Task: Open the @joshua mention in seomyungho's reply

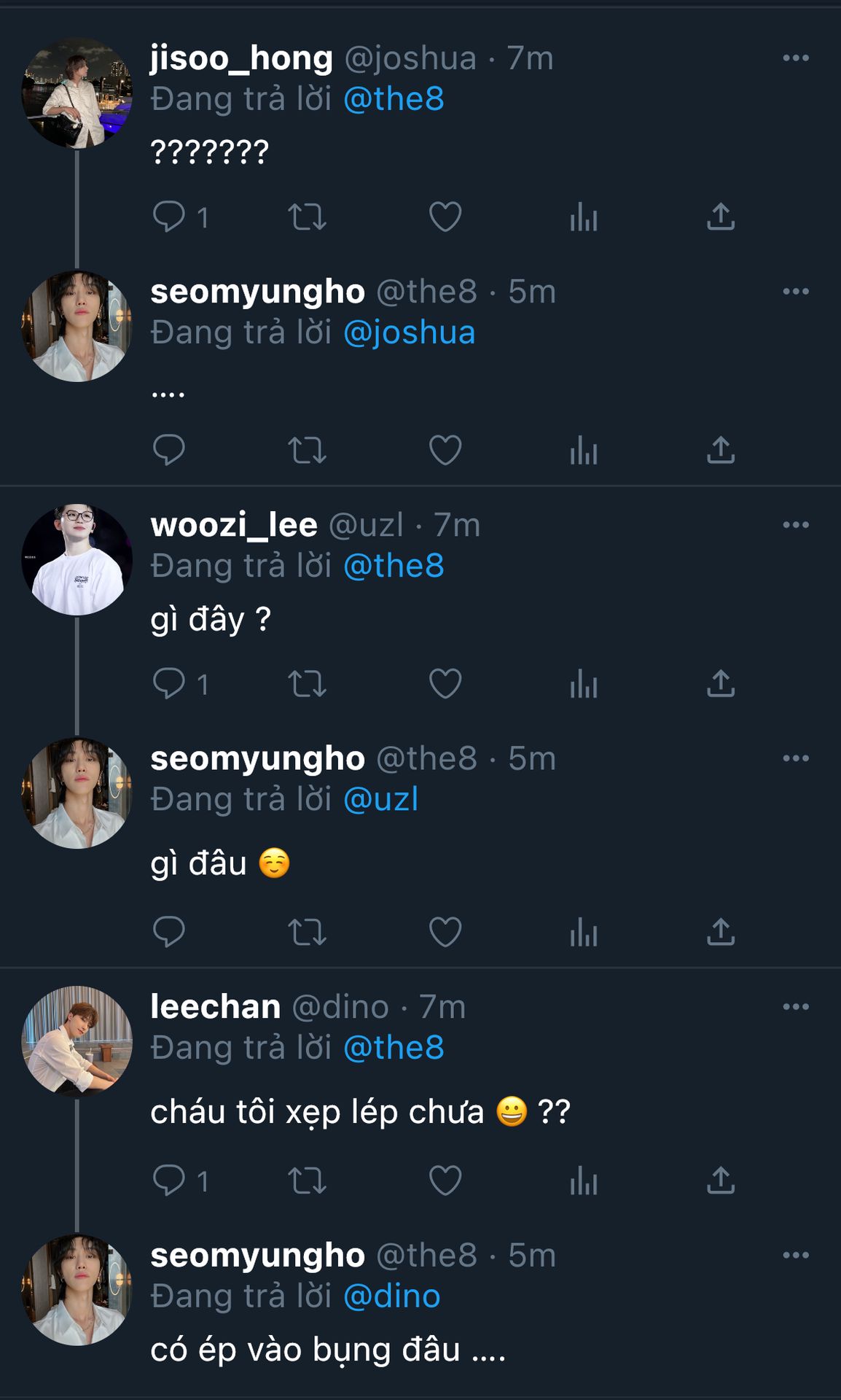Action: click(409, 332)
